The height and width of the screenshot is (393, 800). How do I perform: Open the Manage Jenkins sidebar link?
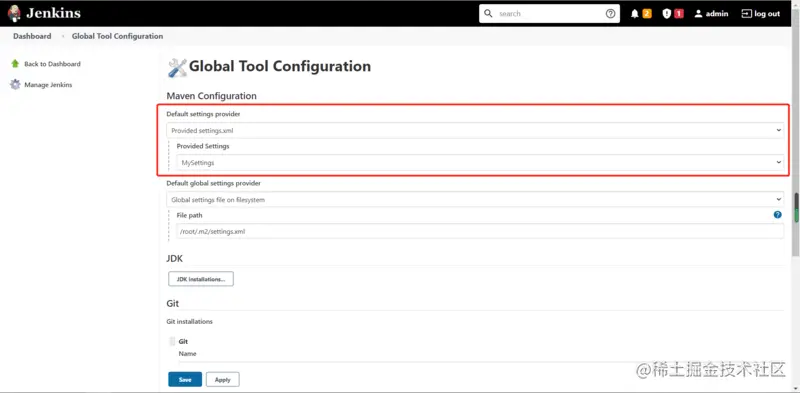click(x=48, y=85)
